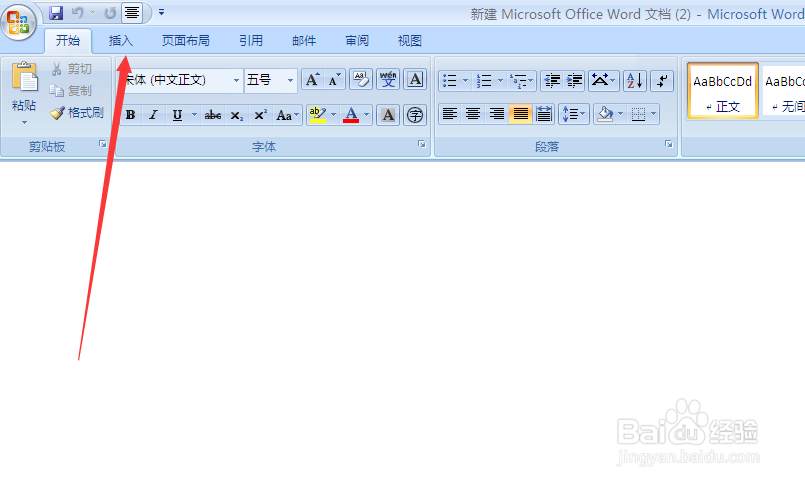Open the 剪贴板 pane dialog launcher
The width and height of the screenshot is (805, 485).
coord(103,144)
